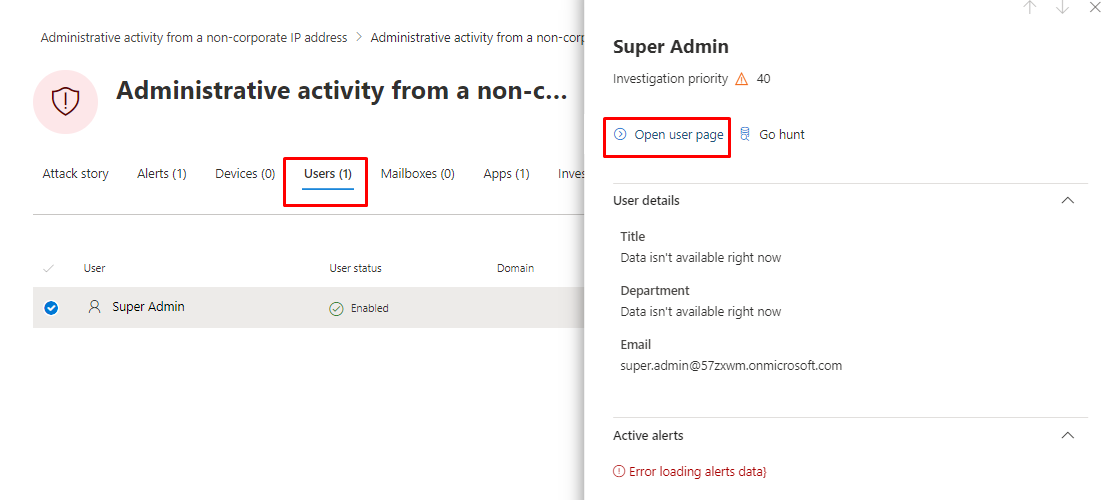Click the red shield incident icon
This screenshot has height=500, width=1113.
(x=65, y=101)
